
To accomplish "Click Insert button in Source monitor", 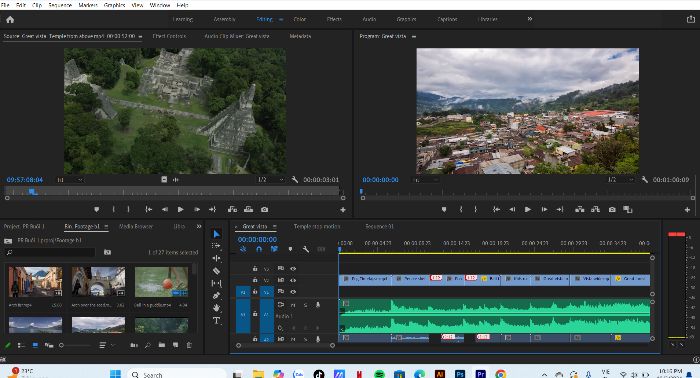I will [x=232, y=209].
